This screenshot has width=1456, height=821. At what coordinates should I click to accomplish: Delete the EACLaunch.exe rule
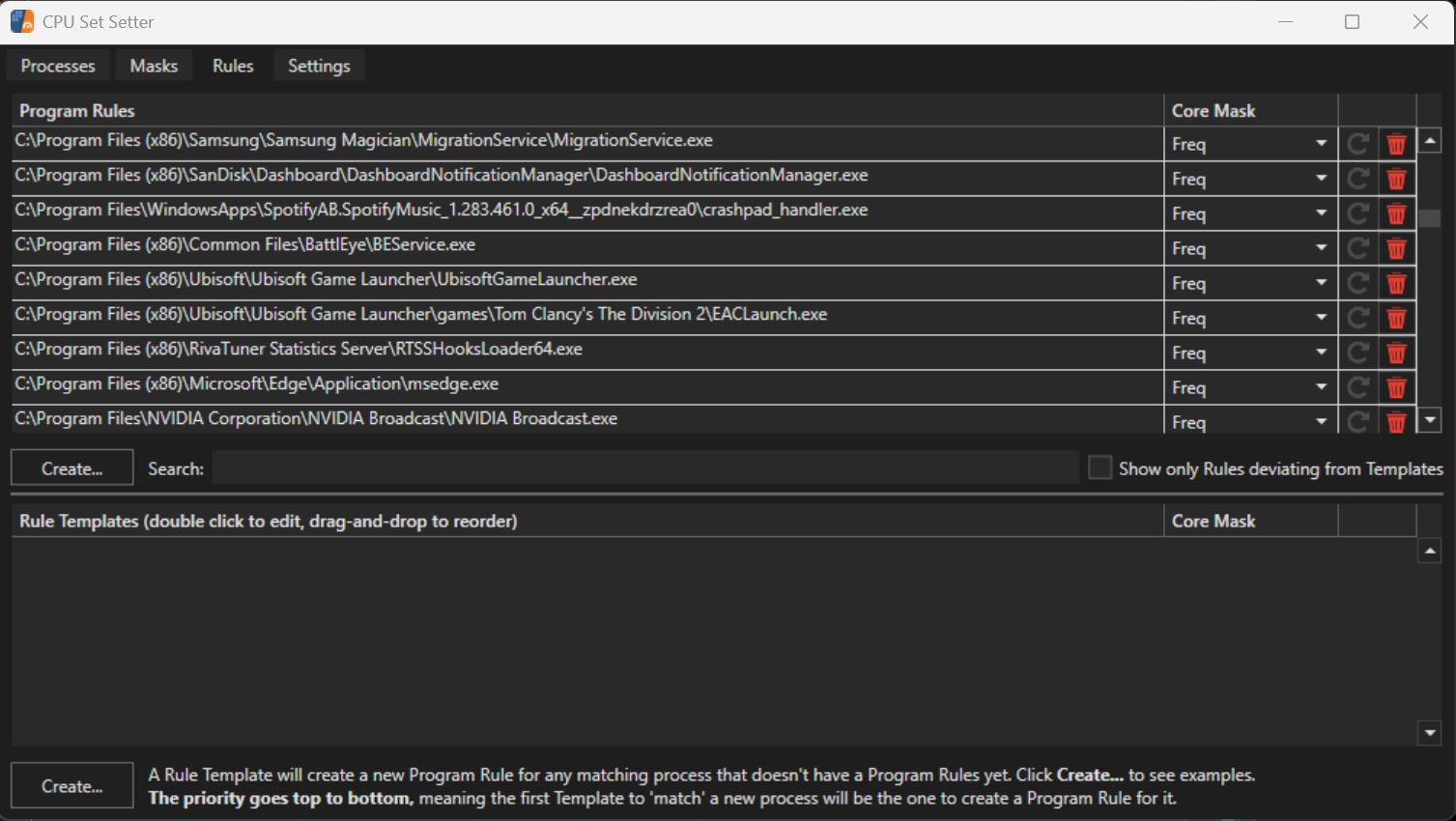coord(1396,318)
